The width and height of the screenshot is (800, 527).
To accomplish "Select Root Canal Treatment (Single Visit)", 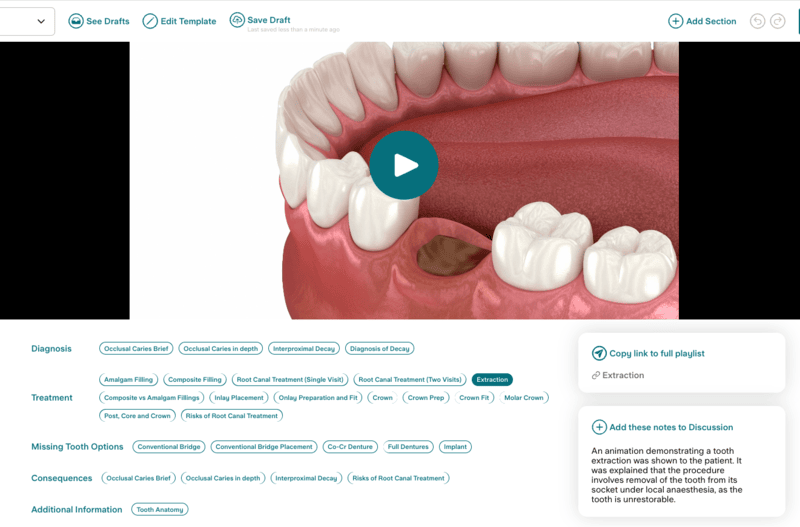I will pyautogui.click(x=290, y=380).
